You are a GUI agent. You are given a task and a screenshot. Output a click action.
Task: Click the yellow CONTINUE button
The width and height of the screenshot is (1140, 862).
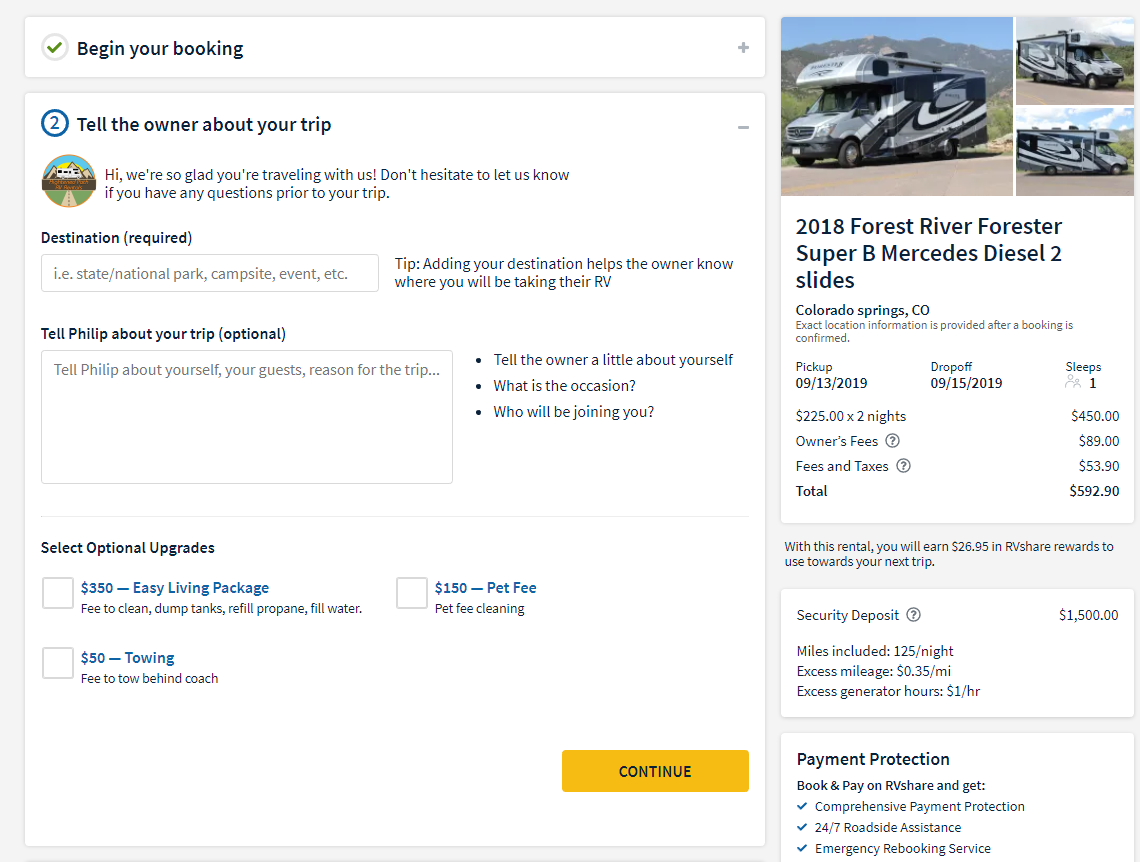click(x=655, y=771)
